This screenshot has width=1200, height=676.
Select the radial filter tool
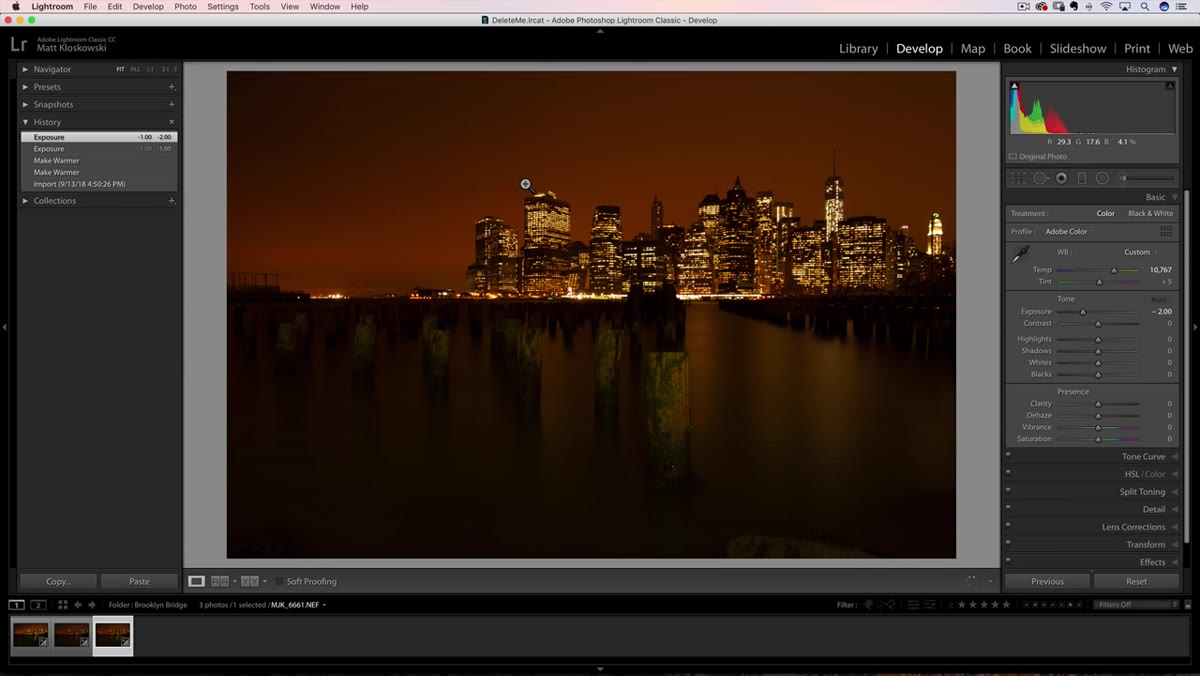tap(1102, 178)
